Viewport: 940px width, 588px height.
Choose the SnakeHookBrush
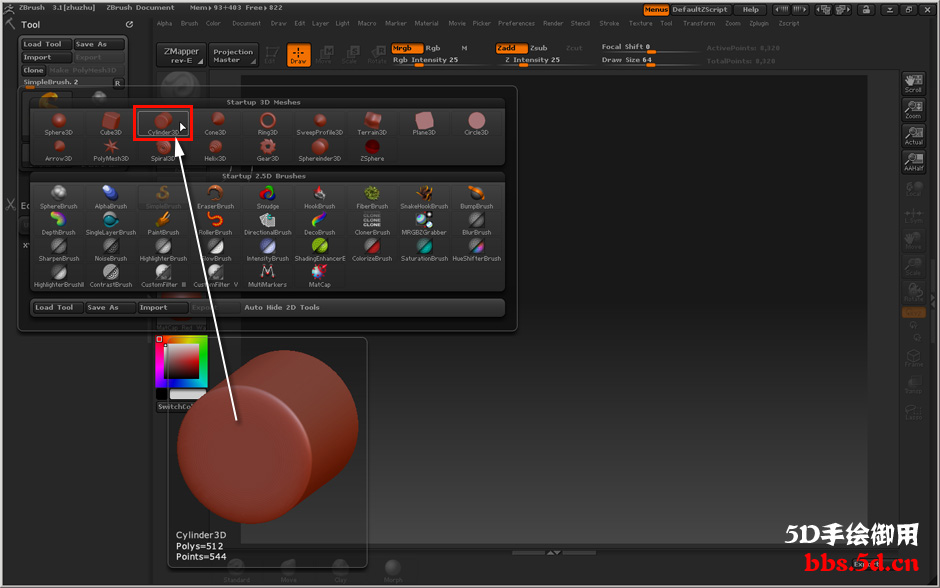click(x=424, y=197)
